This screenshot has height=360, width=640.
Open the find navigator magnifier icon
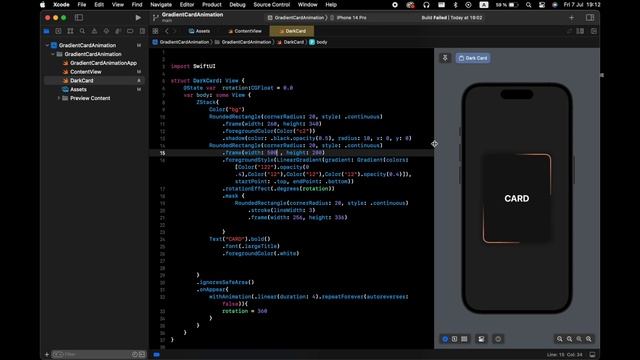(82, 31)
